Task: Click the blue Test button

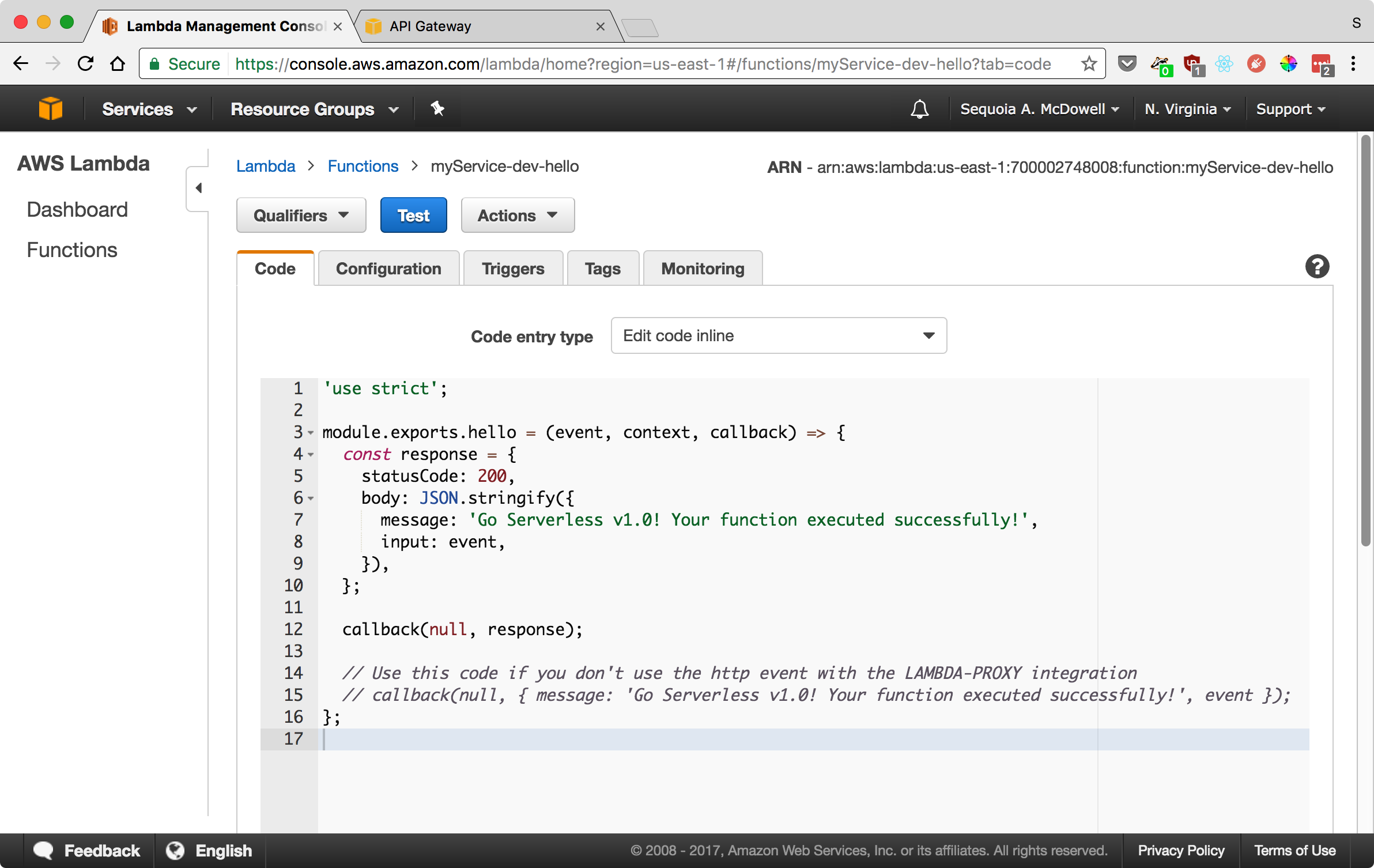Action: click(413, 215)
